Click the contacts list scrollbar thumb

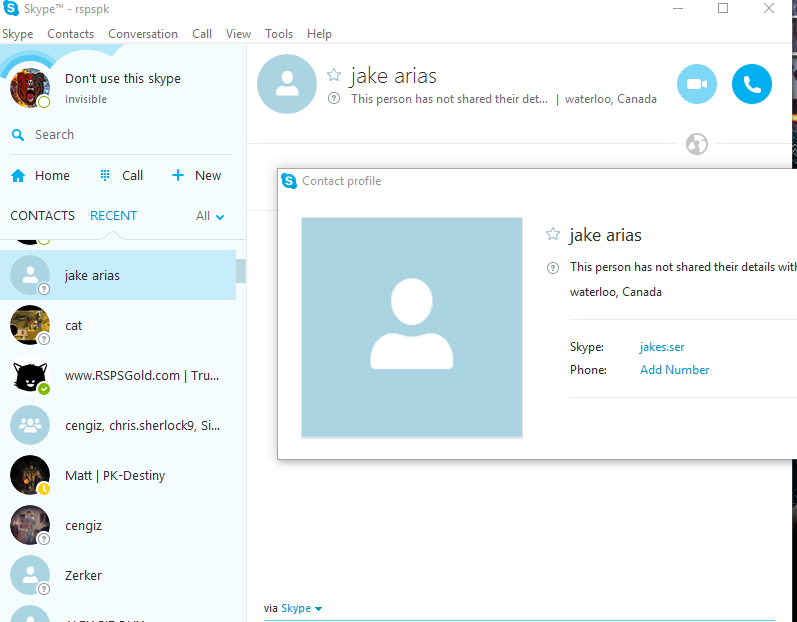(241, 270)
